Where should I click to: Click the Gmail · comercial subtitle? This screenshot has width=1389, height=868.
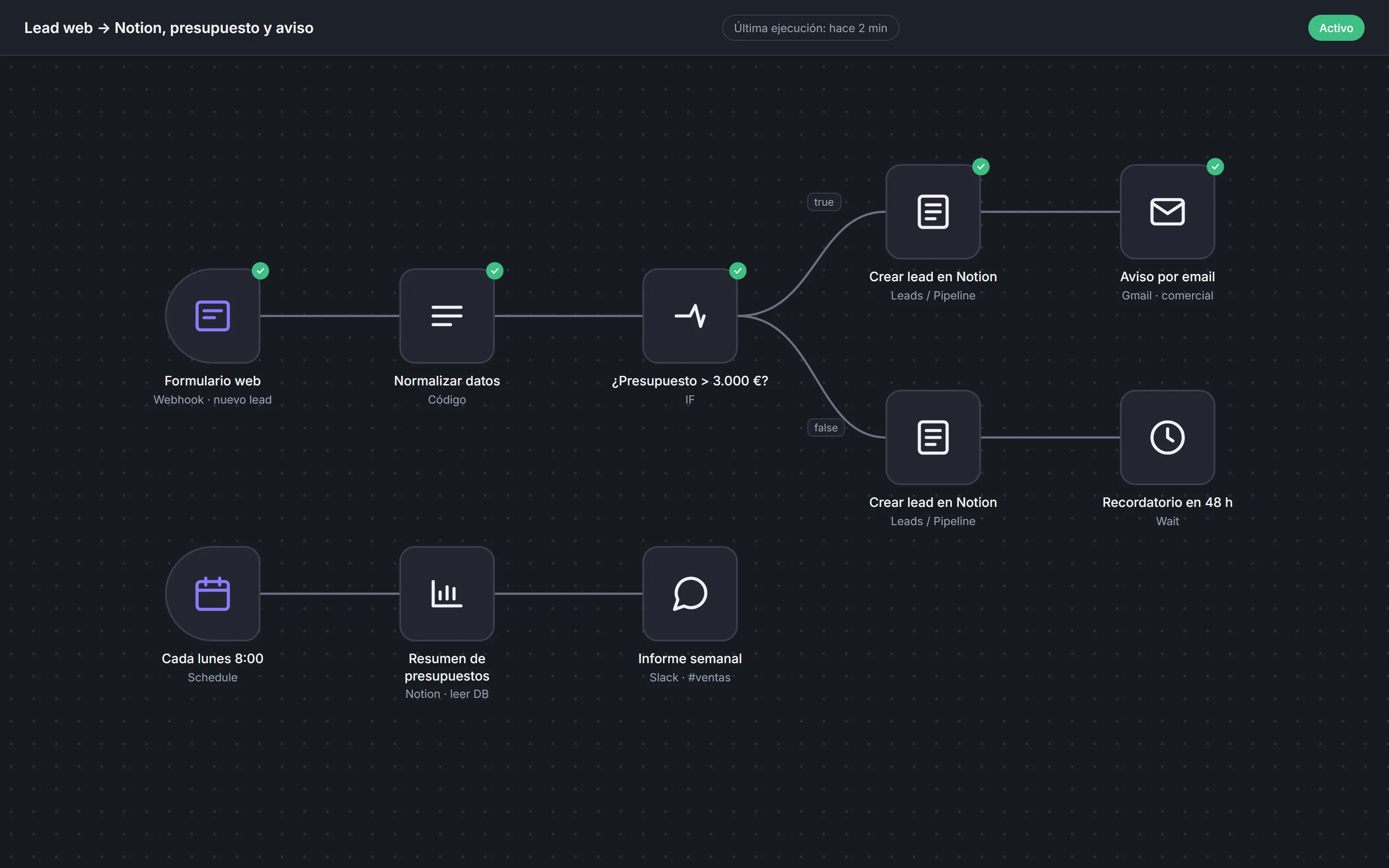pyautogui.click(x=1168, y=296)
